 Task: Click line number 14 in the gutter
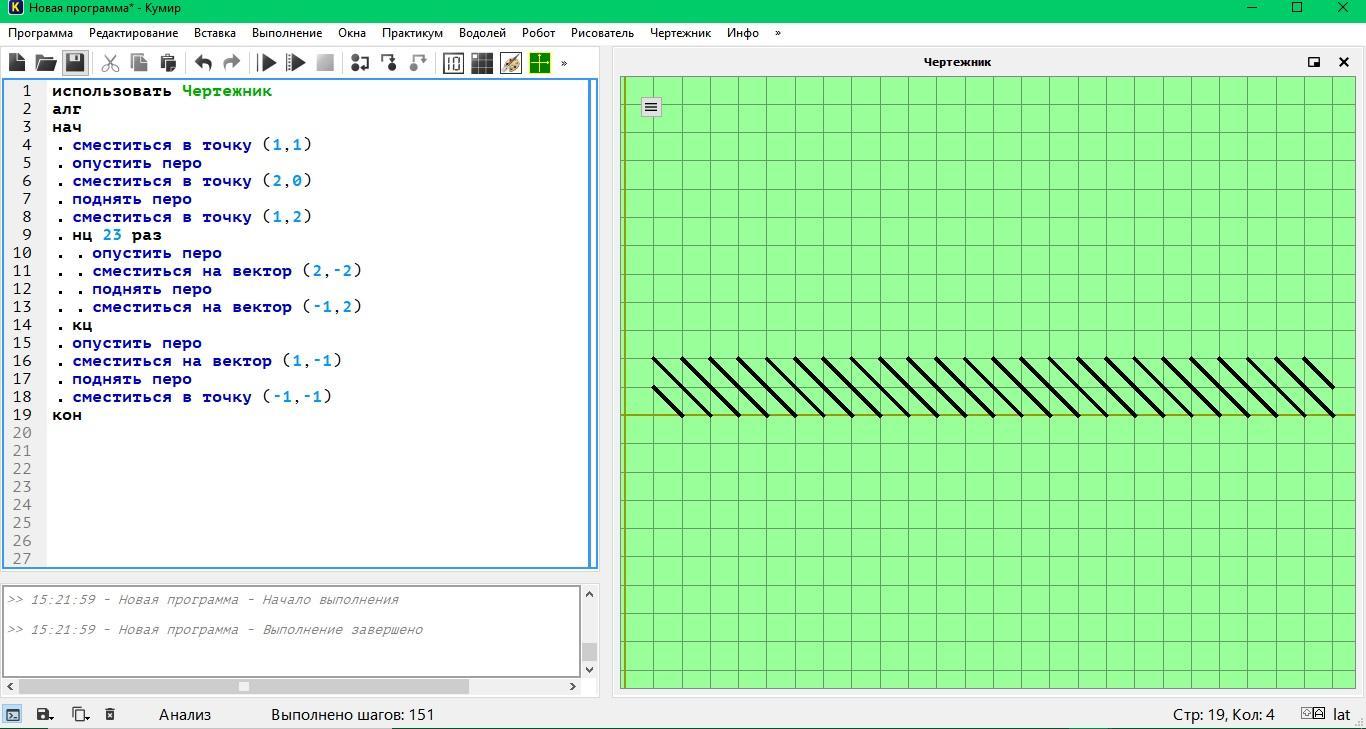point(21,325)
